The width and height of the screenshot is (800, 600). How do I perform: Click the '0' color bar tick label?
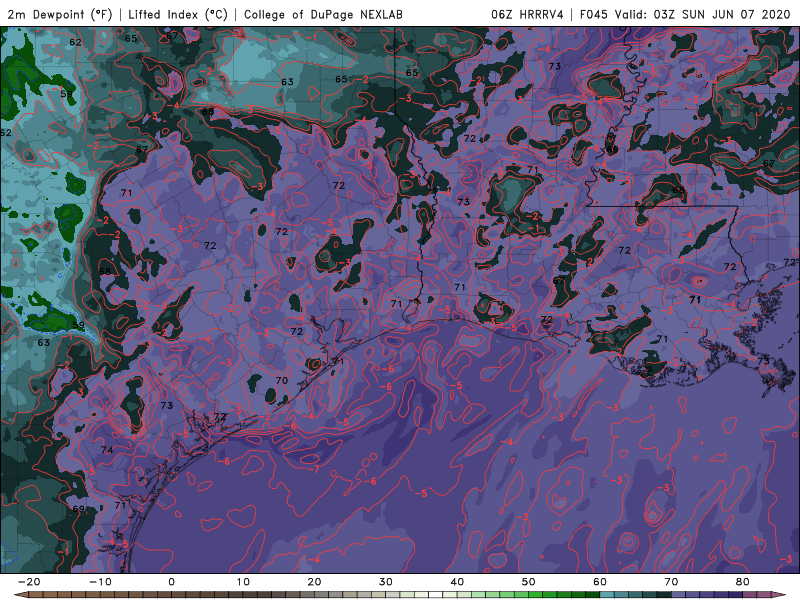[171, 582]
